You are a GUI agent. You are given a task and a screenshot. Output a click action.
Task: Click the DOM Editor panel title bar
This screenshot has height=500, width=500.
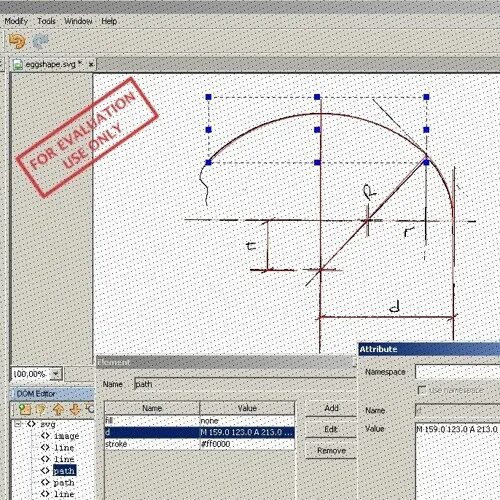click(x=52, y=394)
